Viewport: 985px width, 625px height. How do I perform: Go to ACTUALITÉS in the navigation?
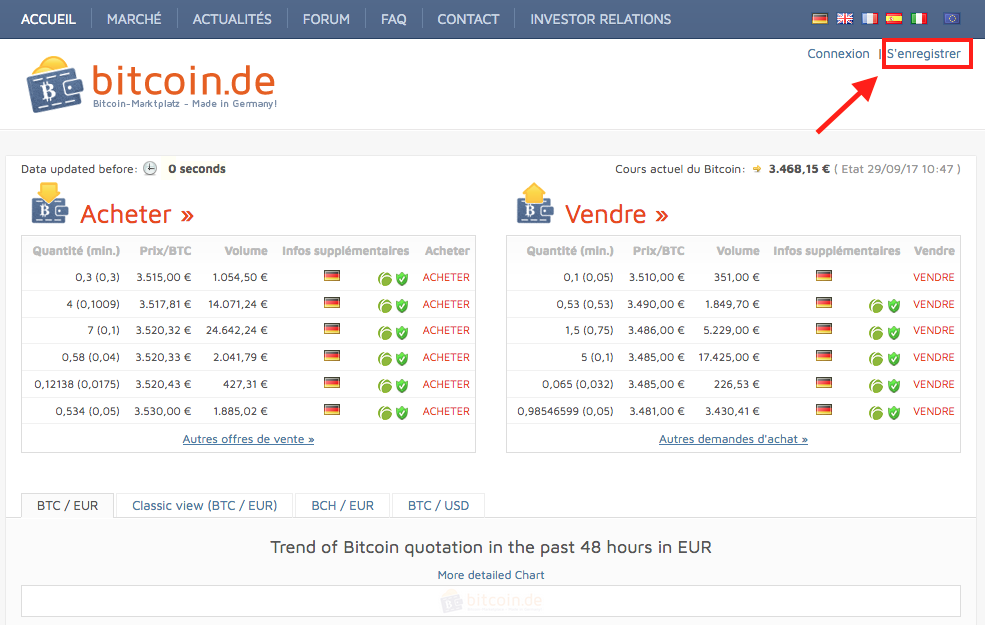click(232, 19)
